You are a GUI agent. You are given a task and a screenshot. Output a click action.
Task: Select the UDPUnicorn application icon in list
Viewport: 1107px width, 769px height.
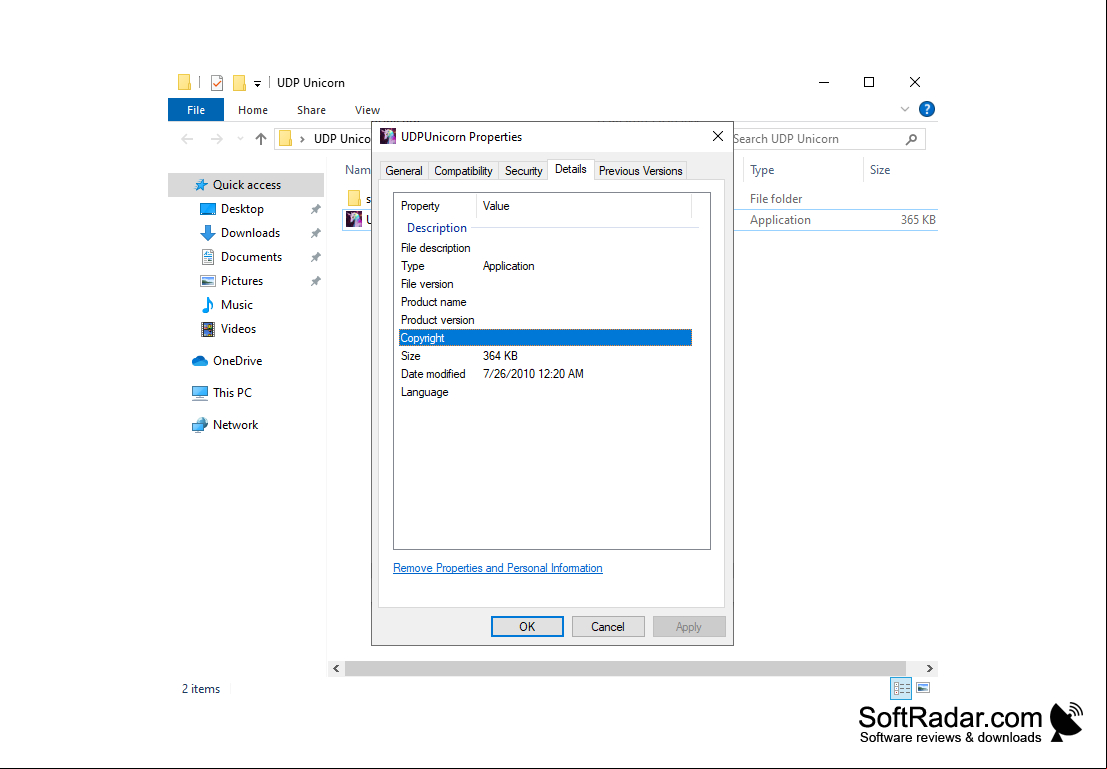click(354, 220)
